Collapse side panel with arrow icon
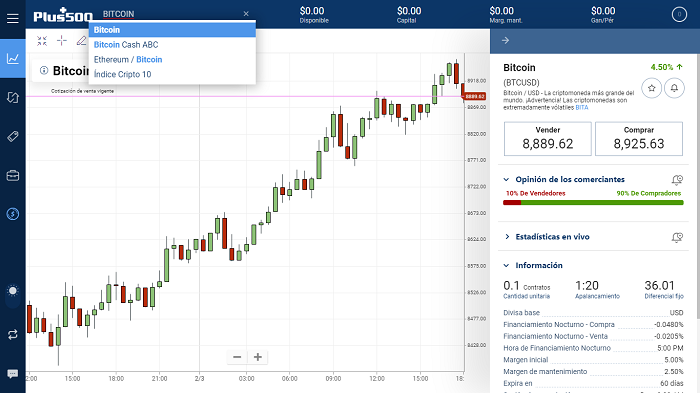The height and width of the screenshot is (393, 700). pos(505,40)
